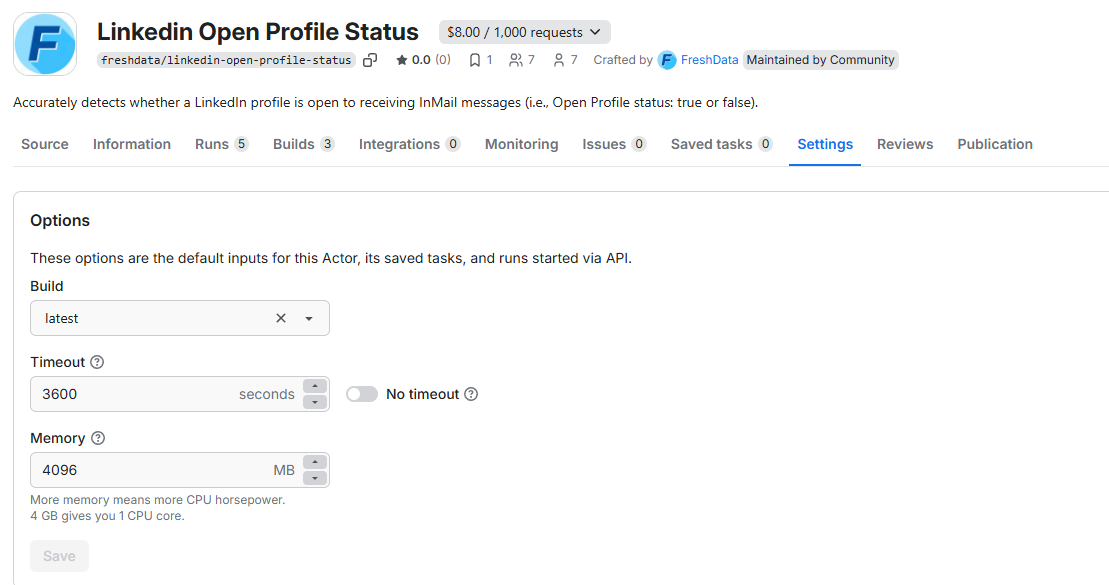Open the Monitoring tab

point(521,144)
